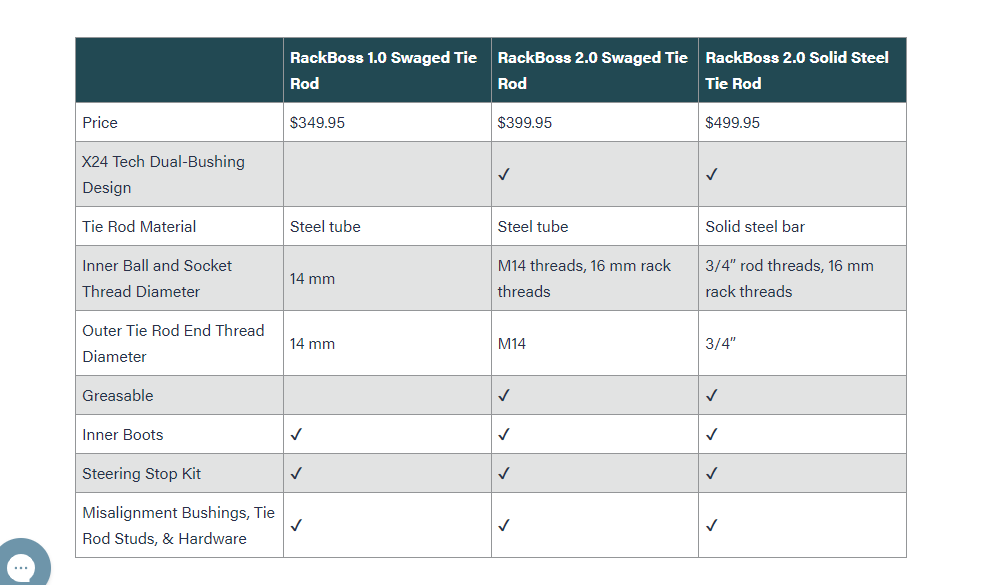Click Greasable checkmark for RackBoss 2.0 Solid Steel
This screenshot has width=997, height=585.
pyautogui.click(x=712, y=395)
